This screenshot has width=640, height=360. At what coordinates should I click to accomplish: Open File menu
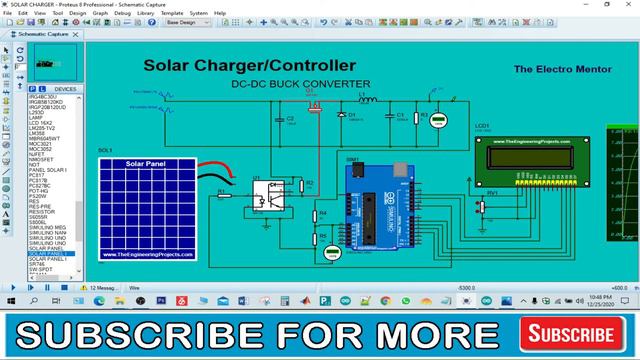point(7,13)
